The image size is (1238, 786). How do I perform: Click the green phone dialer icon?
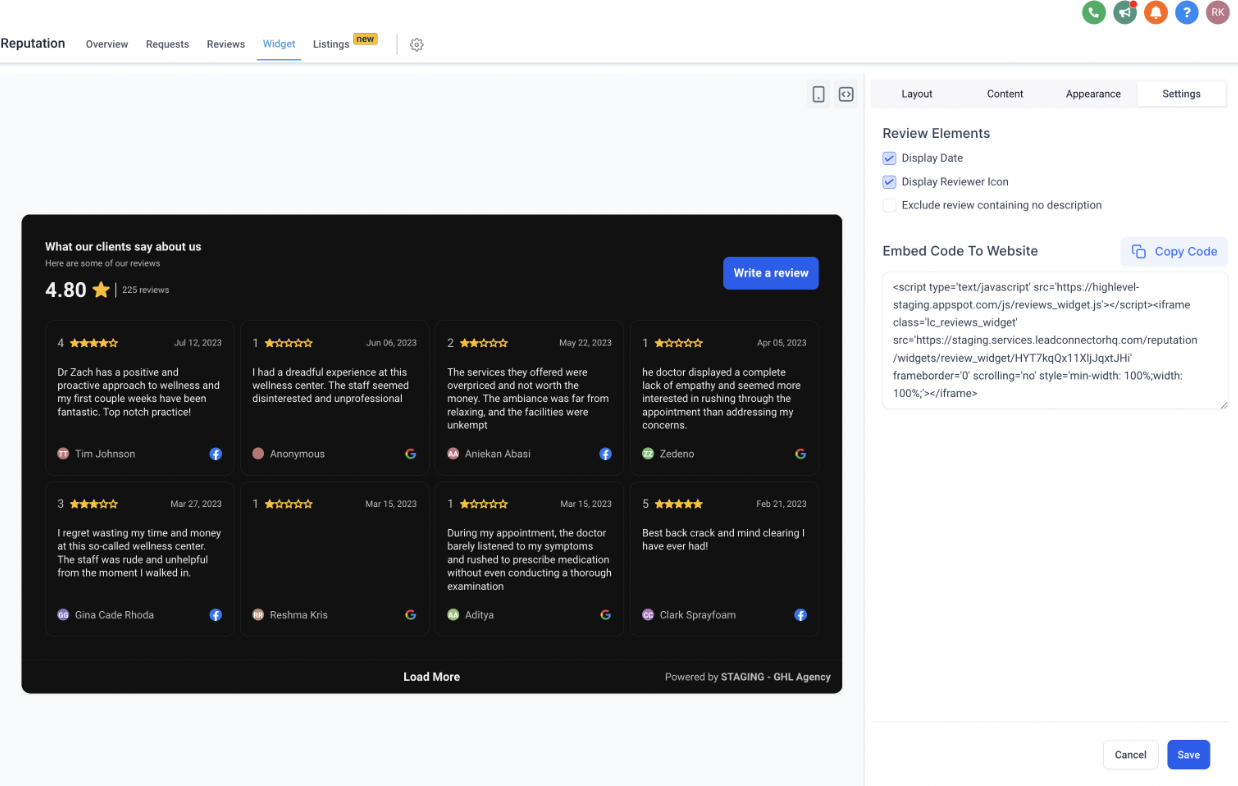pyautogui.click(x=1094, y=13)
